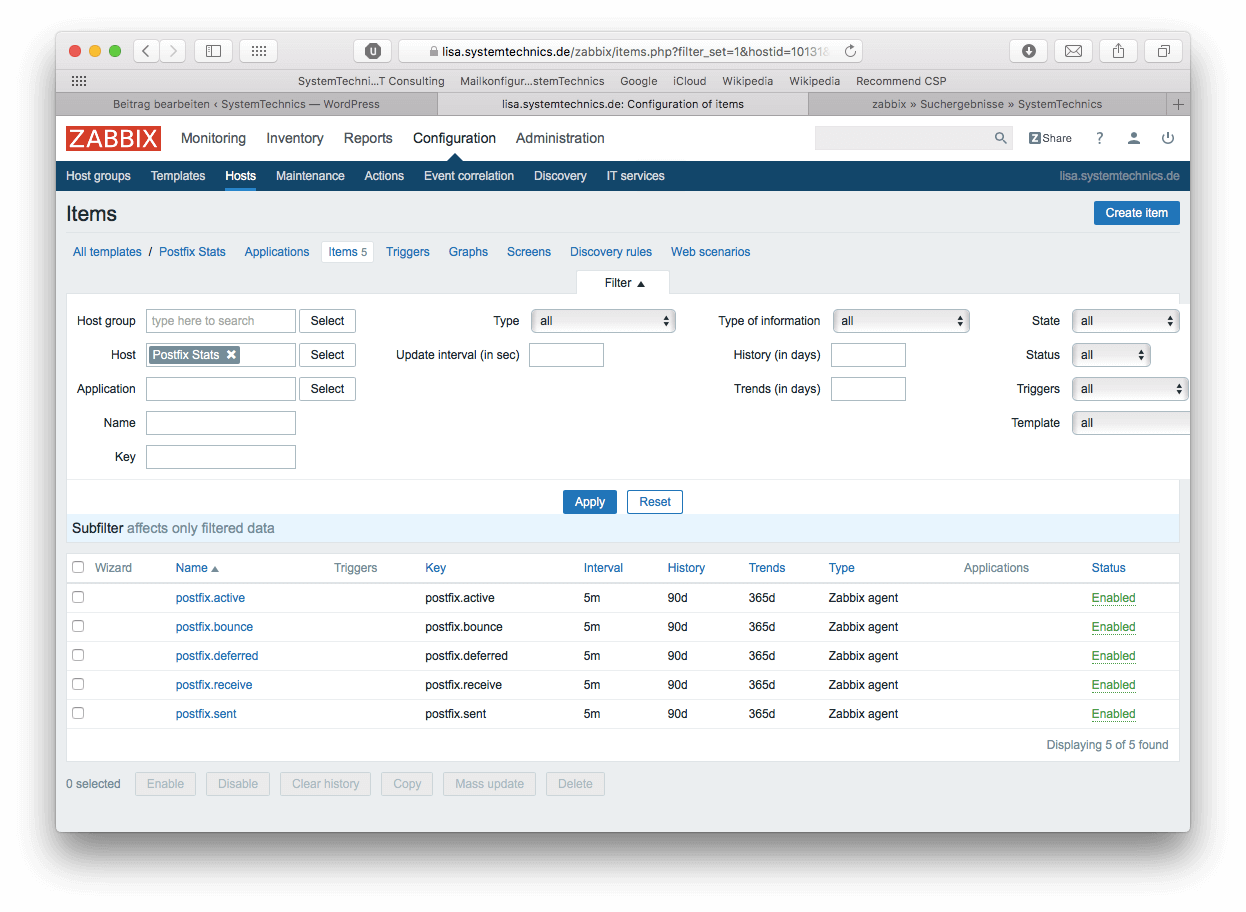Check the postfix.receive row checkbox
Screen dimensions: 1246x912
coord(78,684)
